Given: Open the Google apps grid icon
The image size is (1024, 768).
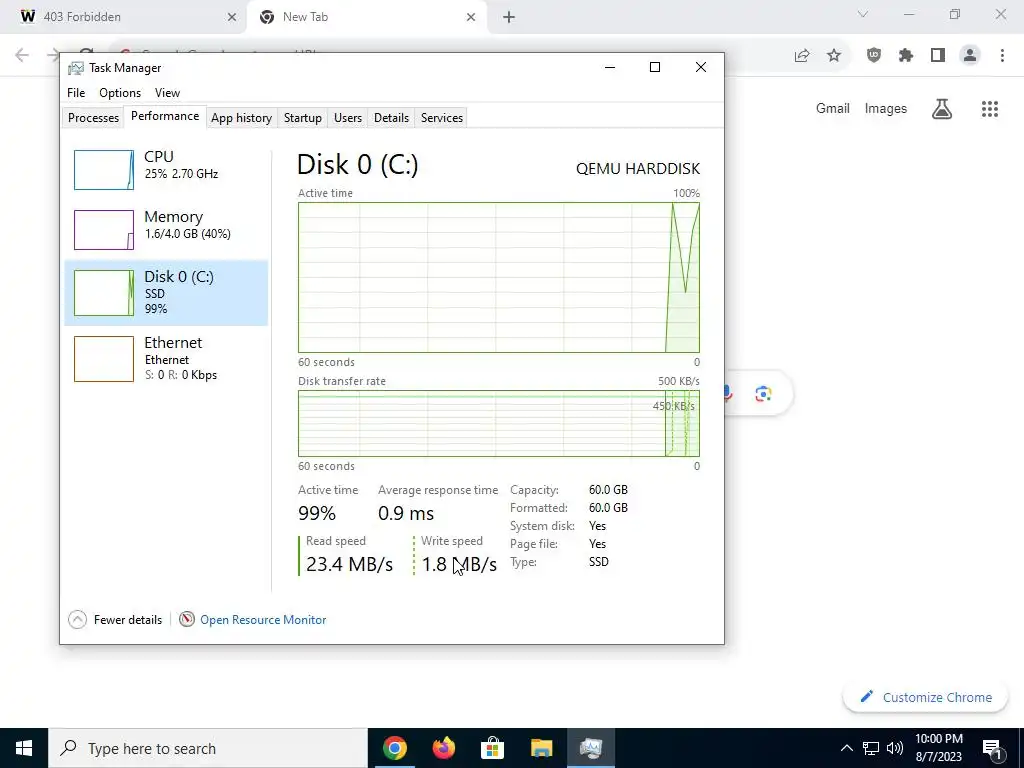Looking at the screenshot, I should (x=990, y=109).
